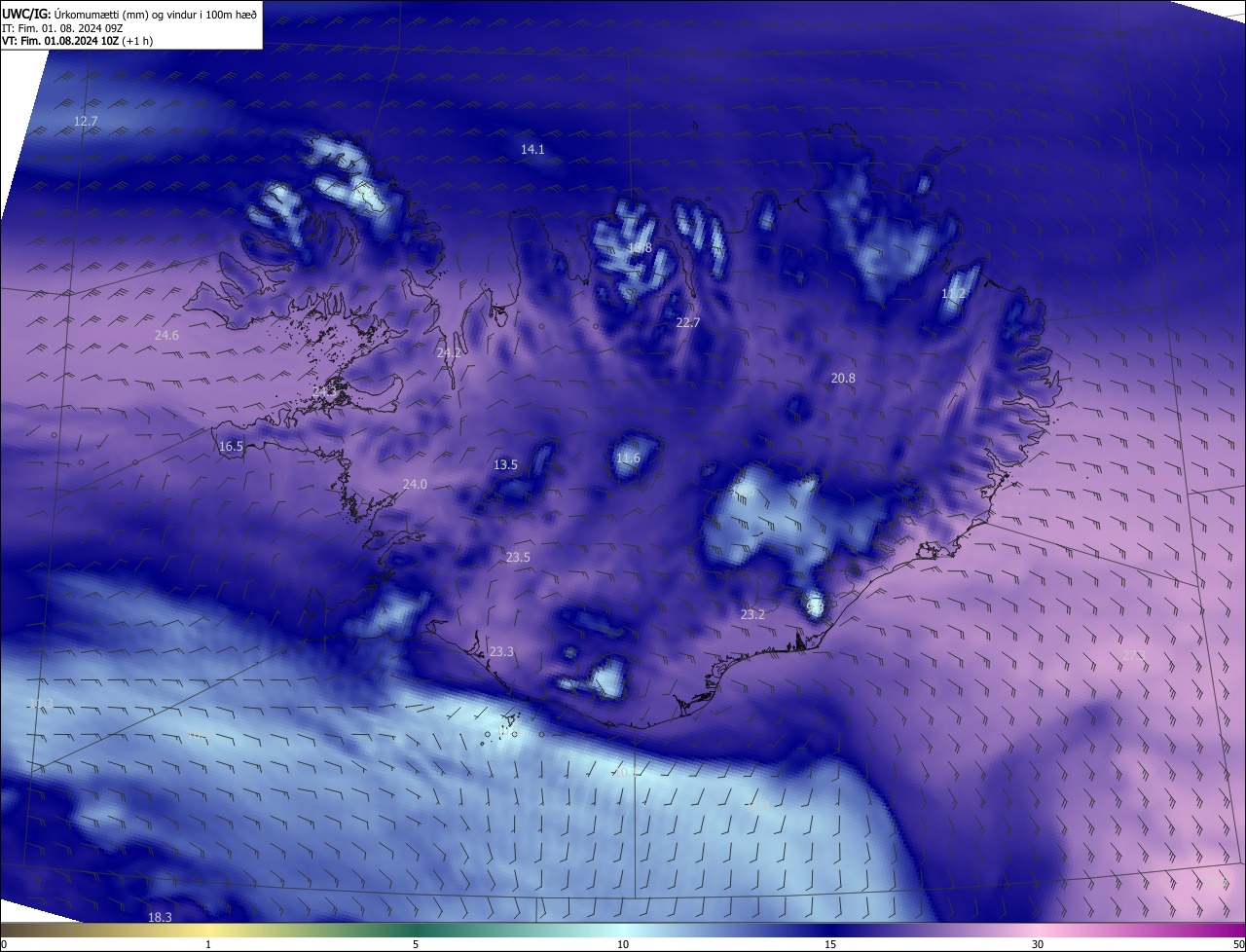1246x952 pixels.
Task: Select the 23.5 value label
Action: tap(518, 557)
